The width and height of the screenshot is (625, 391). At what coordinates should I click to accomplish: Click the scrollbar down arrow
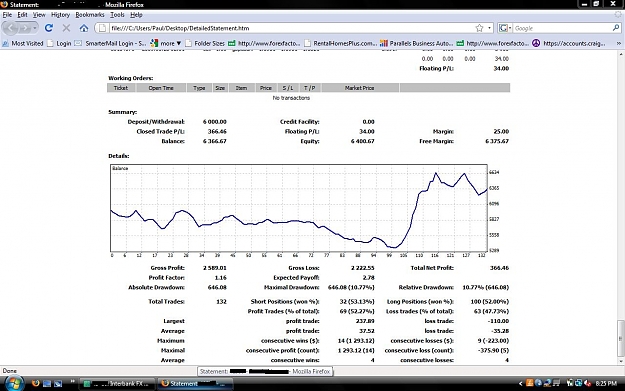620,361
